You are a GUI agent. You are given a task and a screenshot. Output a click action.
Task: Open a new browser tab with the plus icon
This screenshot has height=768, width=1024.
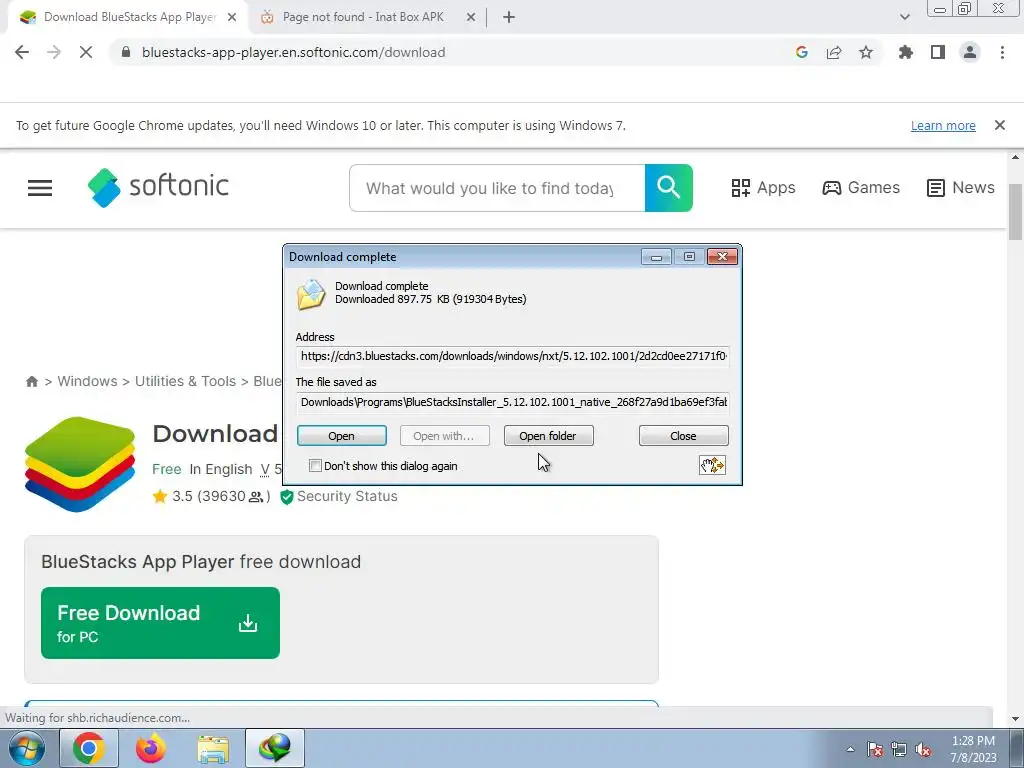click(x=509, y=18)
